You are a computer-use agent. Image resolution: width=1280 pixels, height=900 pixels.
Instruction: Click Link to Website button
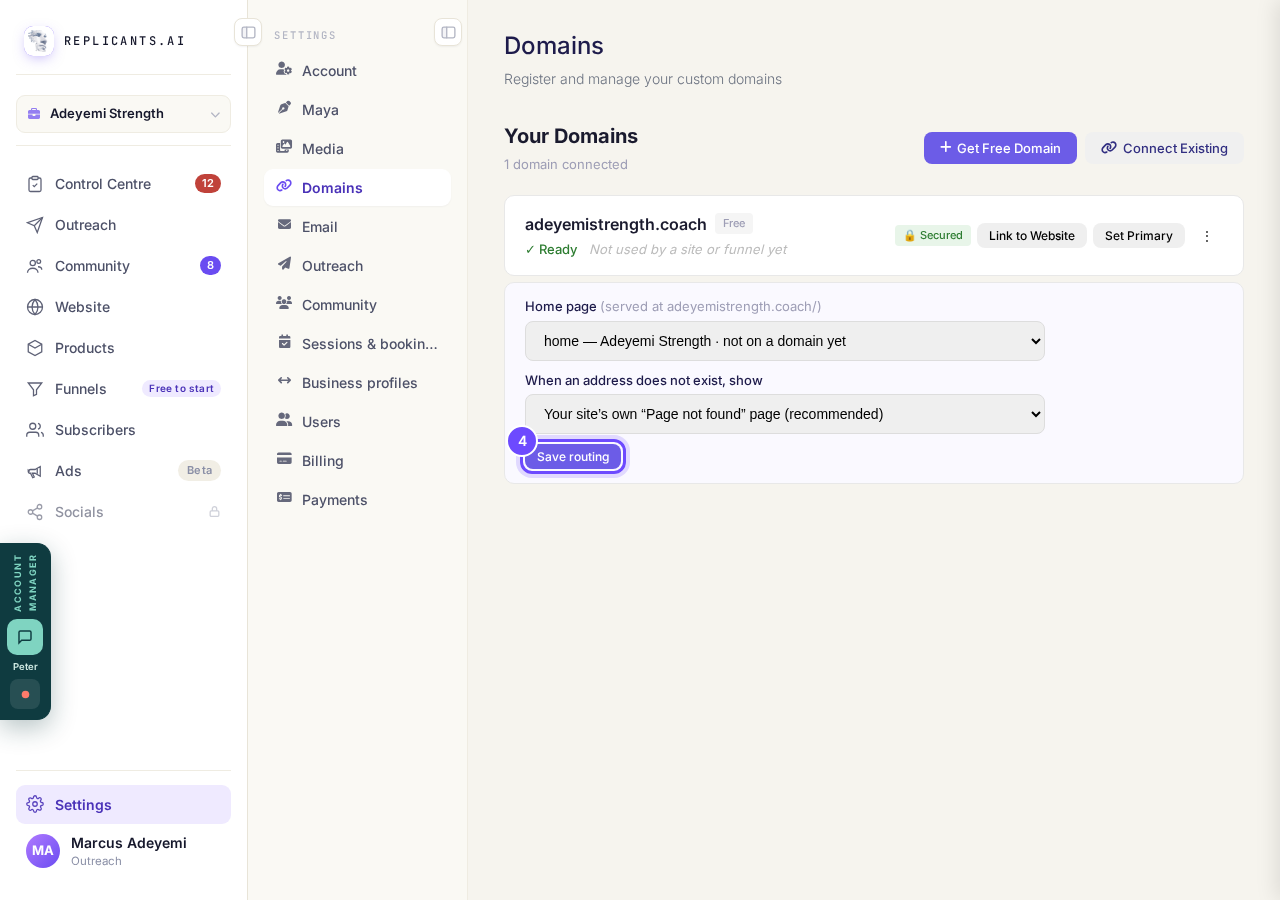pyautogui.click(x=1032, y=236)
